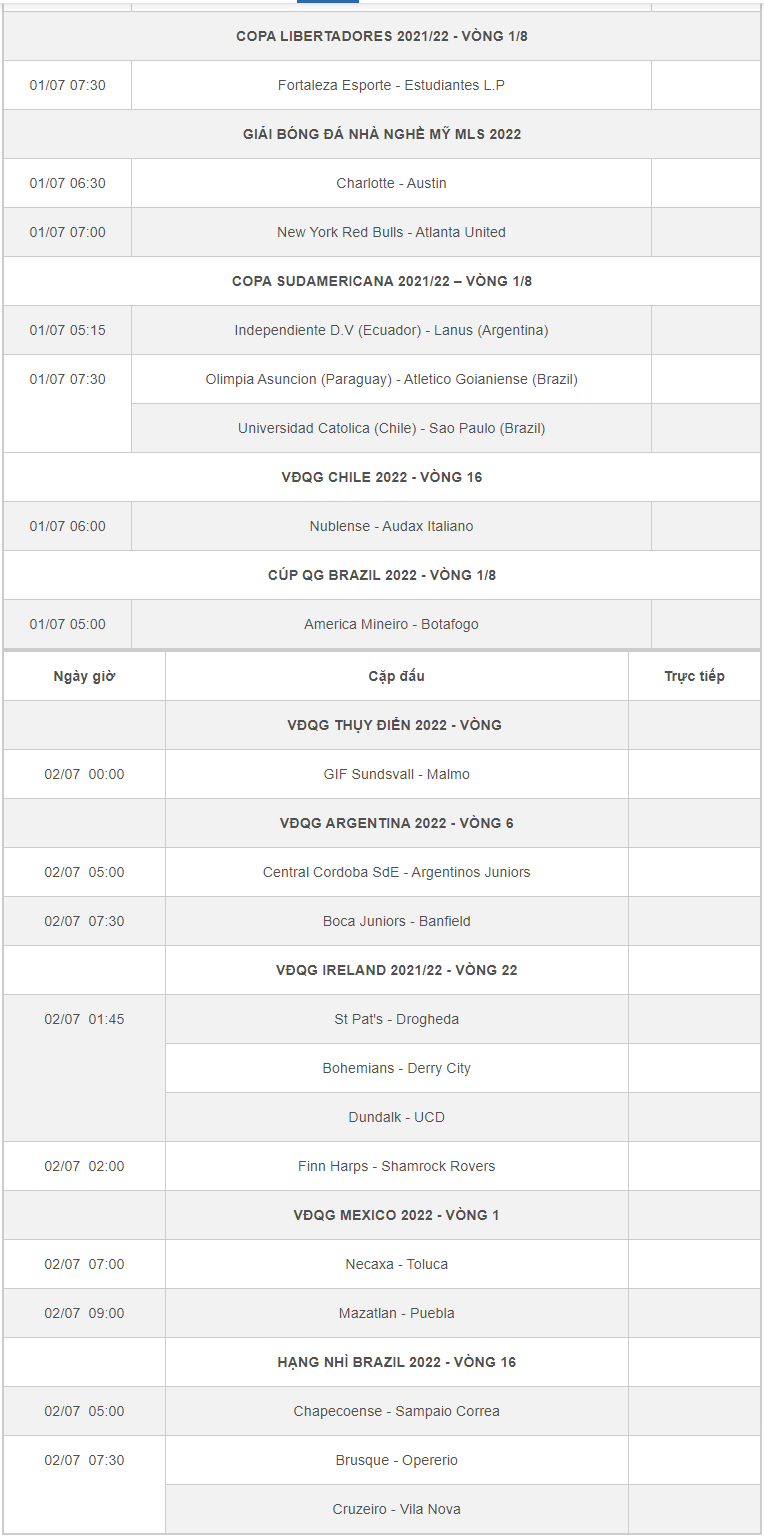
Task: Click the Copa Libertadores 2021/22 section header
Action: (x=381, y=36)
